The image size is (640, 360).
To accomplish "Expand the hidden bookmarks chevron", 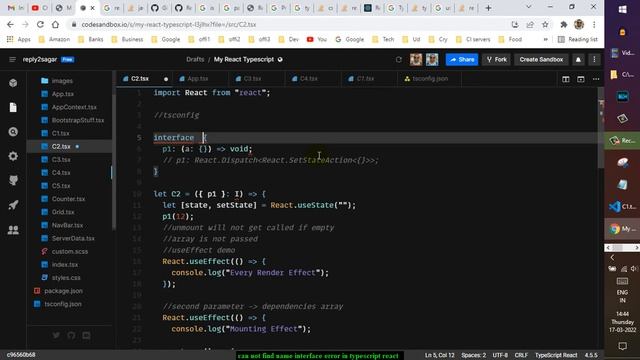I will 545,40.
